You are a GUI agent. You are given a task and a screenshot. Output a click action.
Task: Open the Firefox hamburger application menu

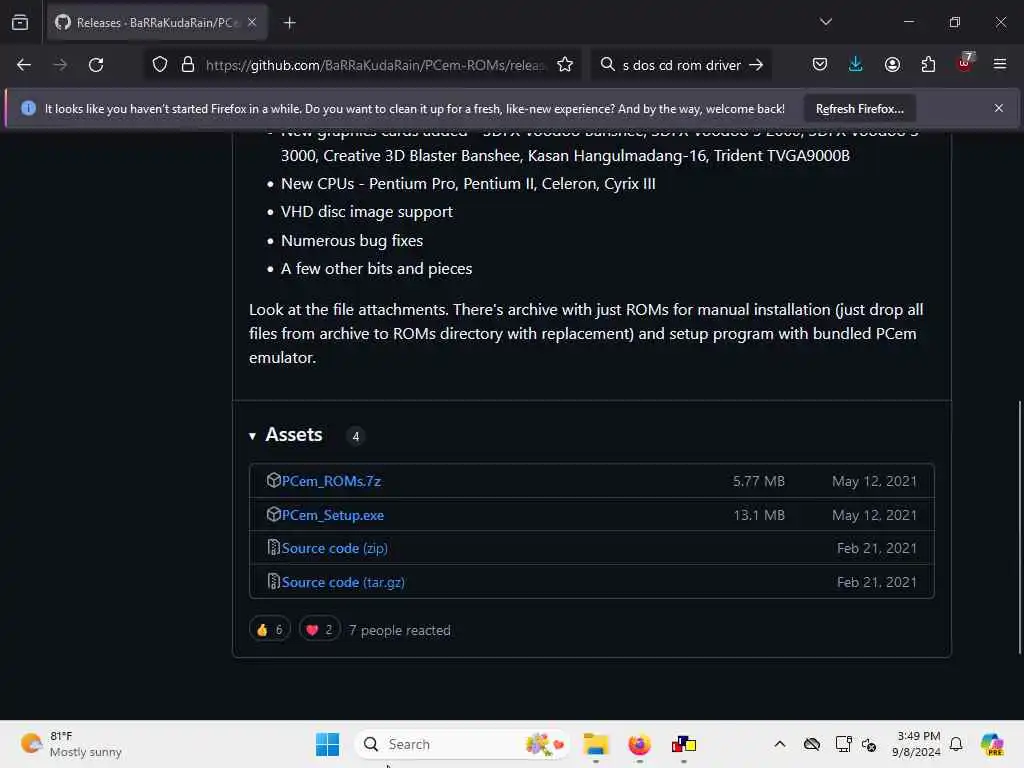point(999,64)
